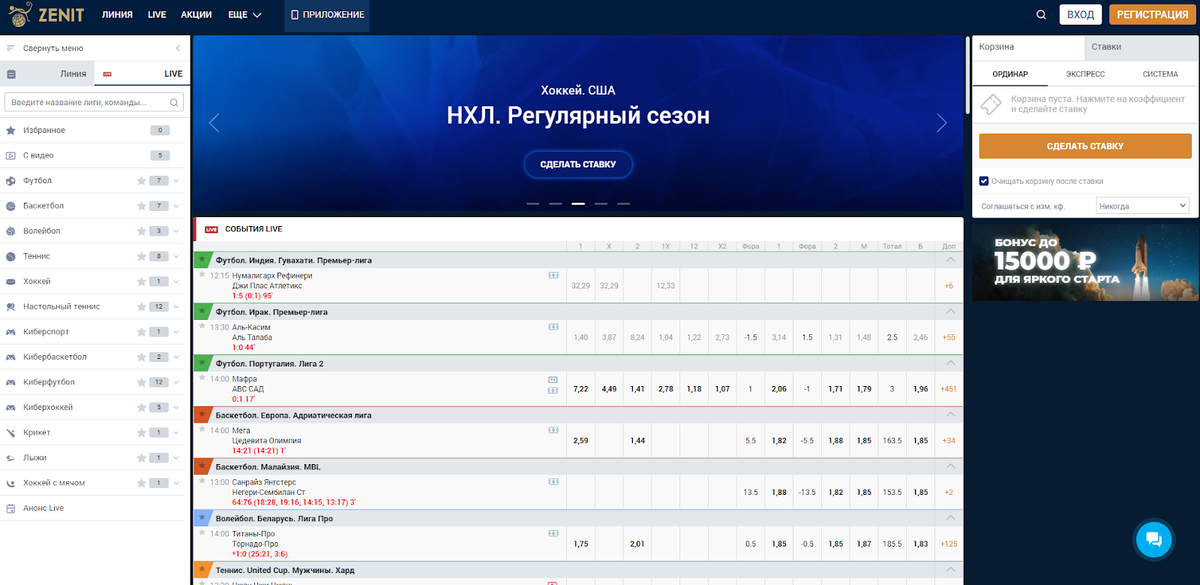Expand Волейбол category chevron in sidebar
Screen dimensions: 1200x585
point(176,231)
